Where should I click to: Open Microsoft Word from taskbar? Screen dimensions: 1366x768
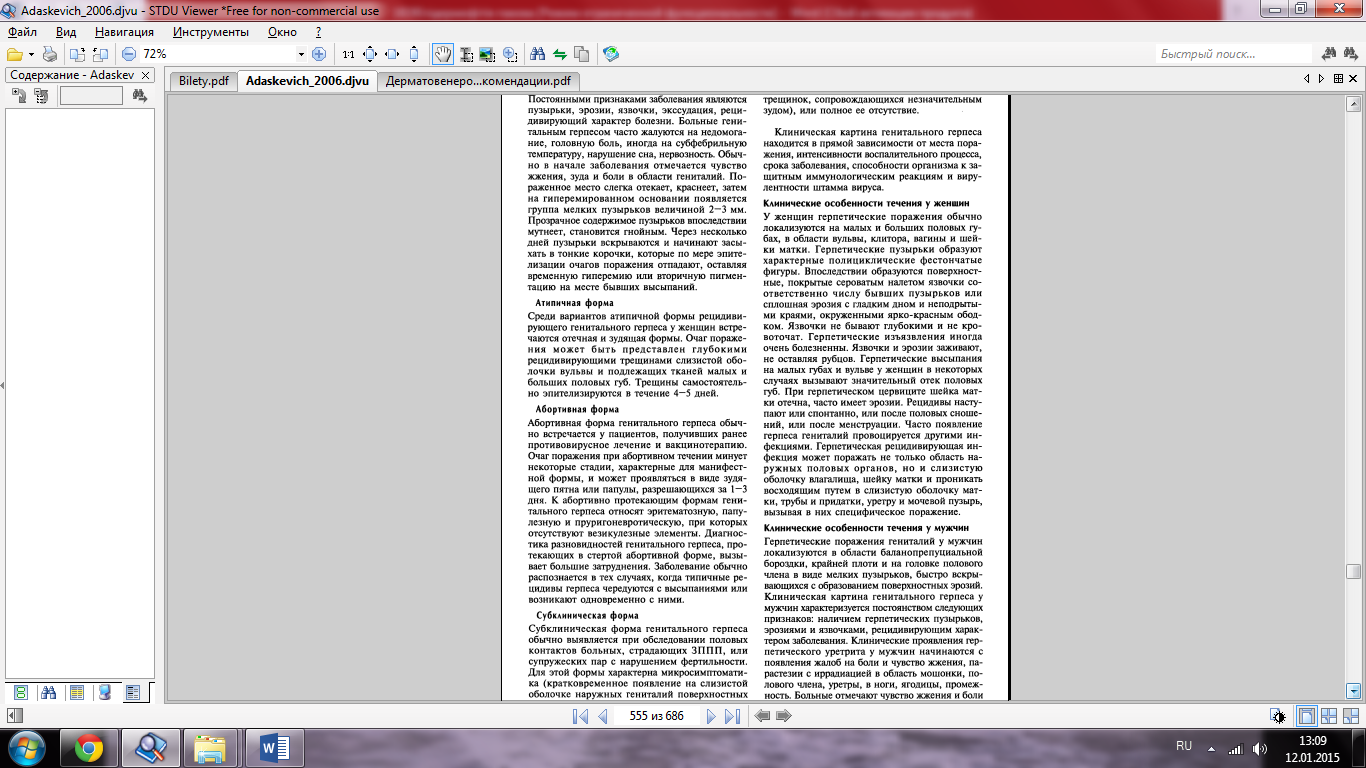coord(273,748)
